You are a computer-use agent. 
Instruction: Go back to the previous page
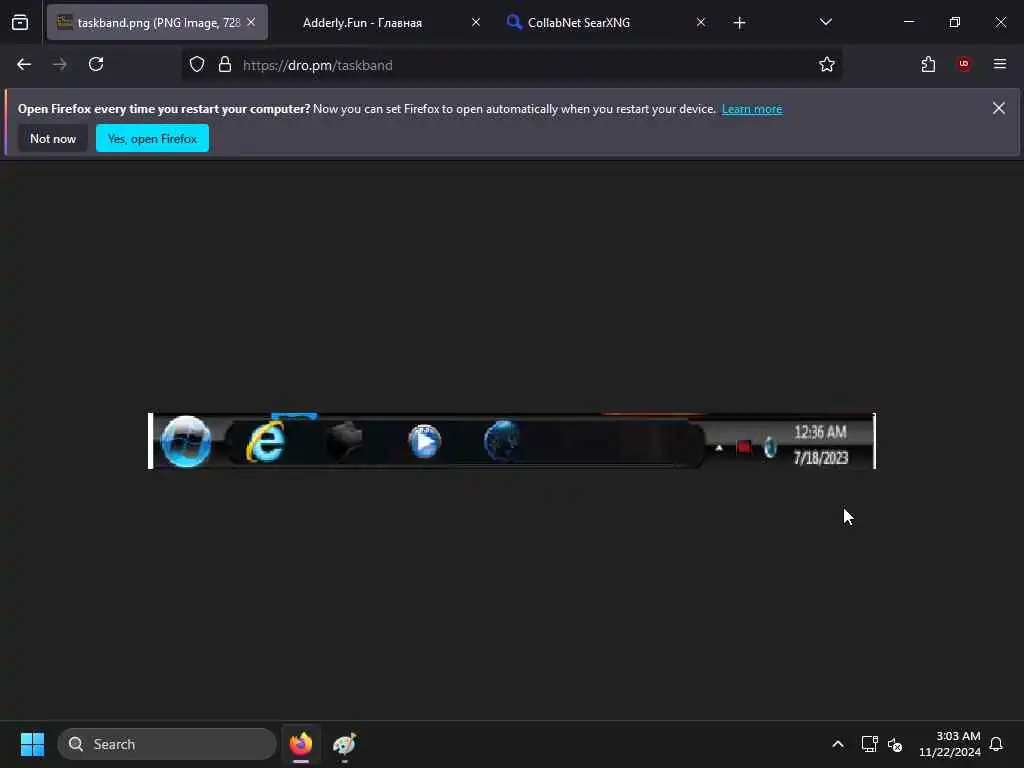[x=24, y=65]
